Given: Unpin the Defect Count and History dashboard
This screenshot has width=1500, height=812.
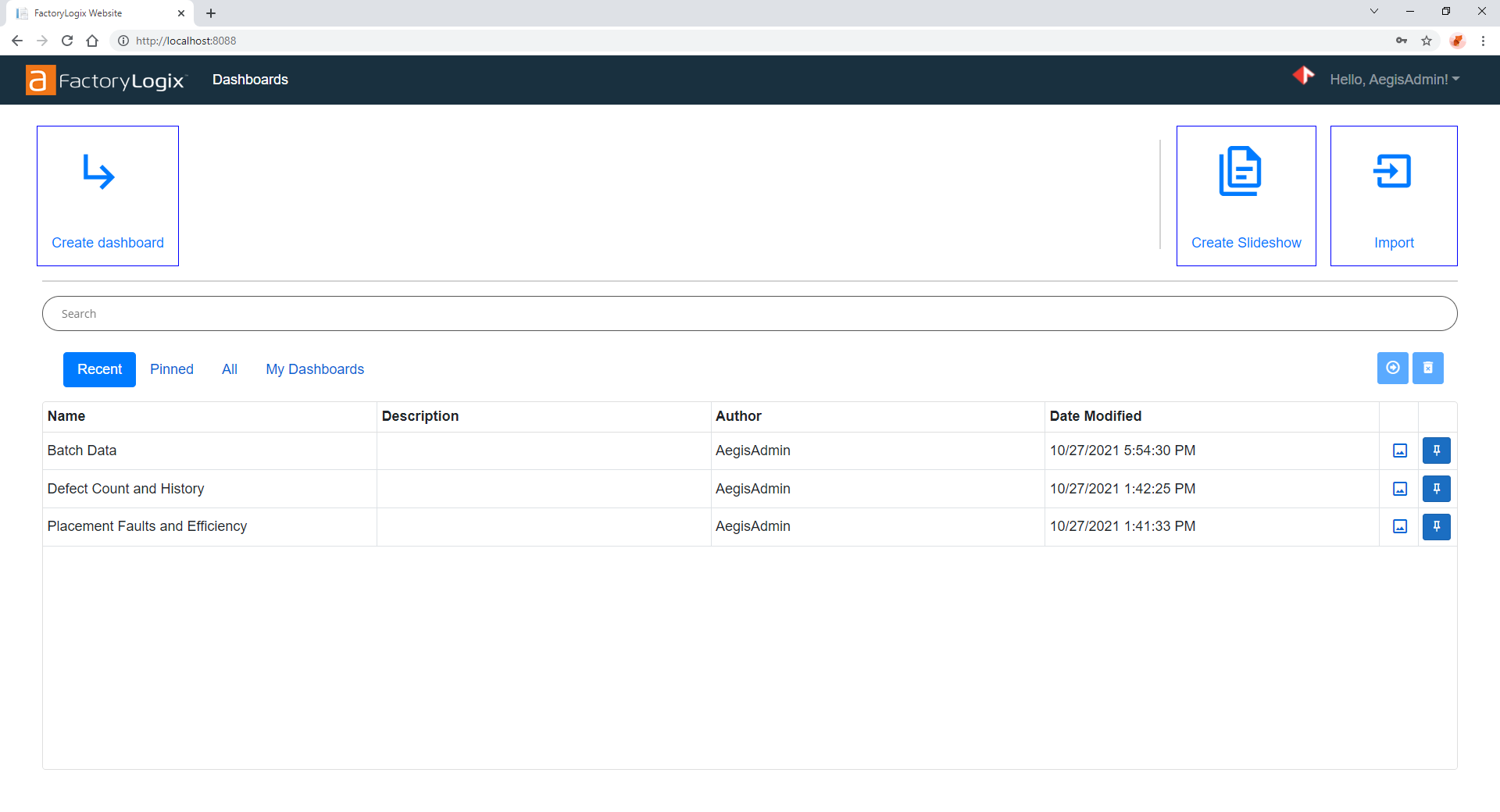Looking at the screenshot, I should [1436, 489].
